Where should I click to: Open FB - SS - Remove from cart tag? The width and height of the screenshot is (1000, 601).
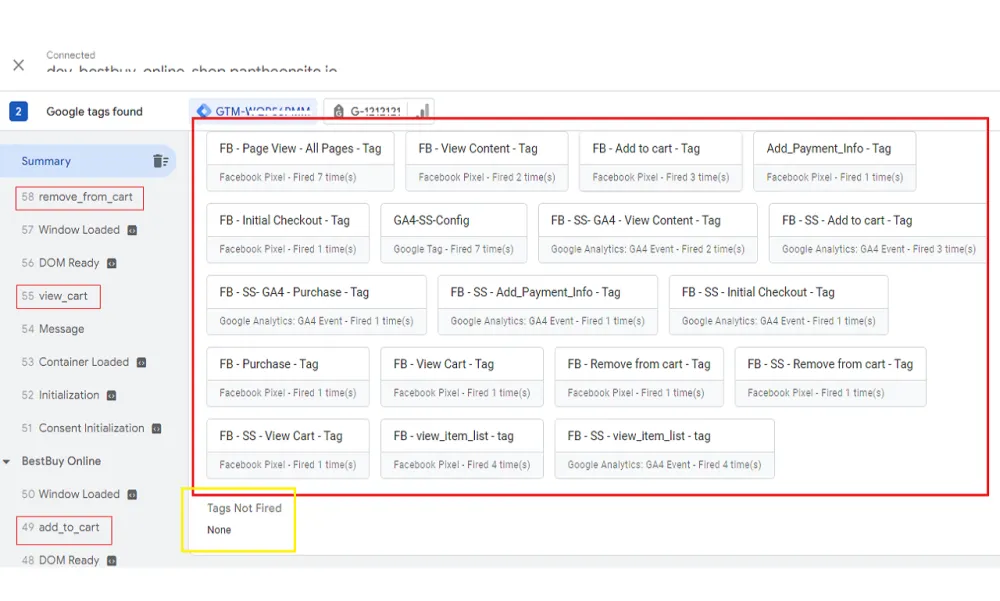coord(830,377)
